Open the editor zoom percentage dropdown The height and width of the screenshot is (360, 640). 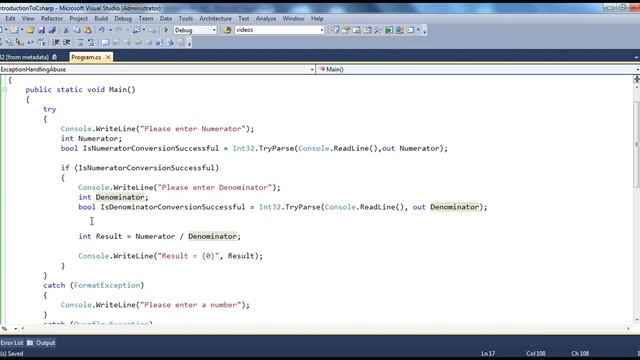(x=16, y=329)
